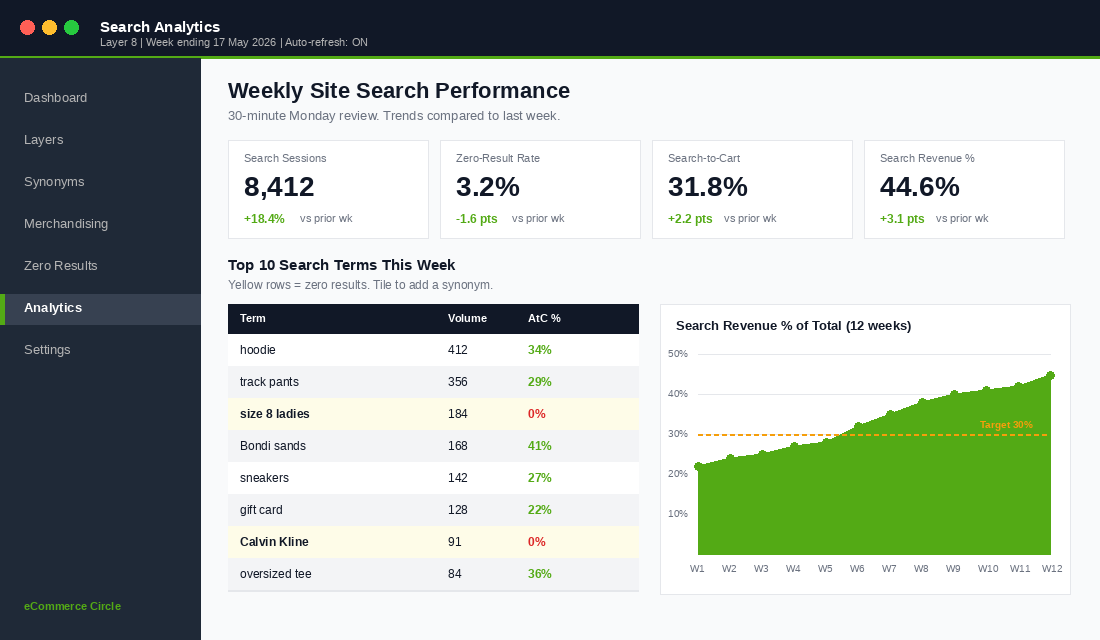Click the W6 axis label
The image size is (1100, 640).
click(x=857, y=568)
